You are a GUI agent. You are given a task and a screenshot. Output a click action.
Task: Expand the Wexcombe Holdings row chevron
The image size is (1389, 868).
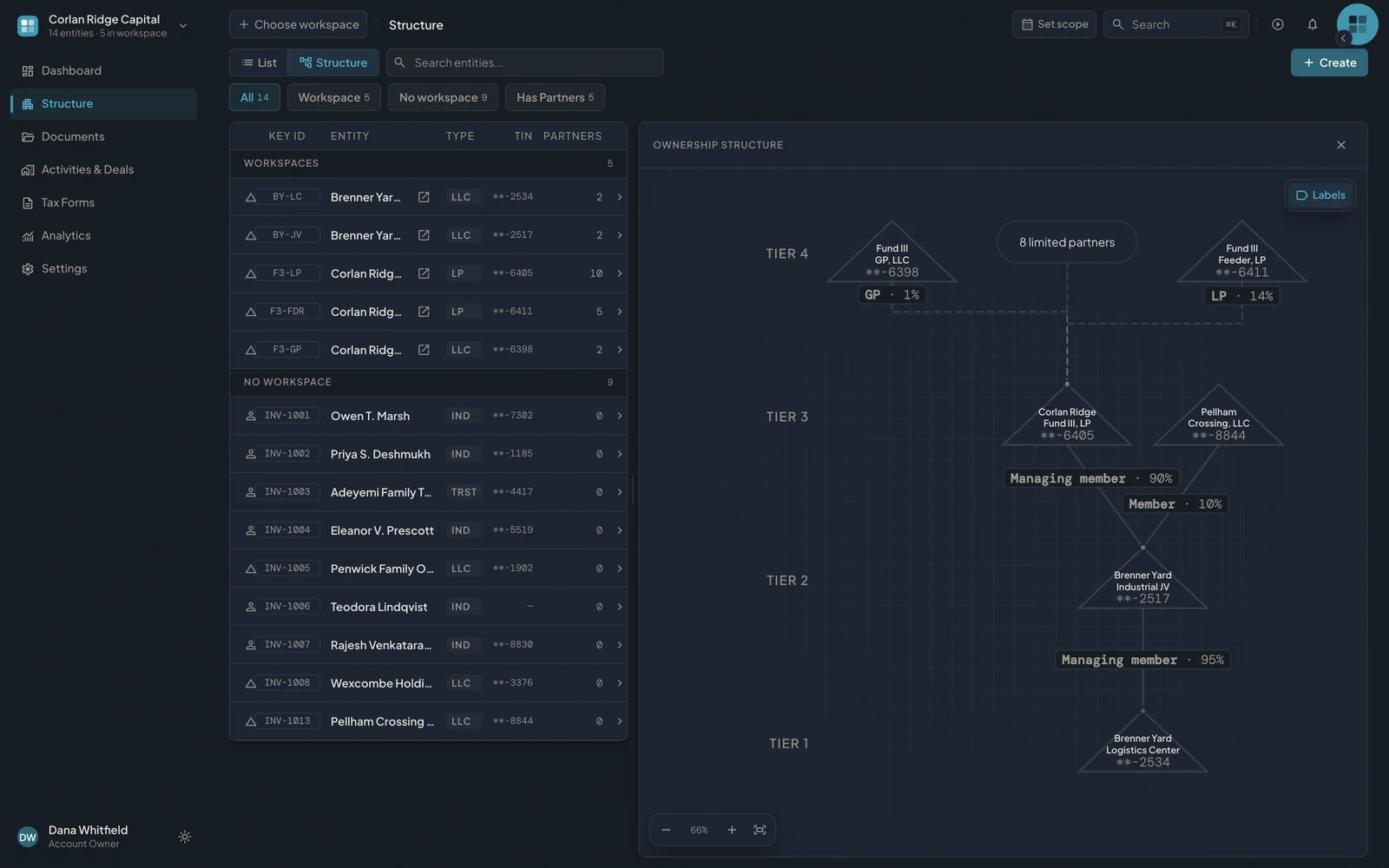click(619, 683)
